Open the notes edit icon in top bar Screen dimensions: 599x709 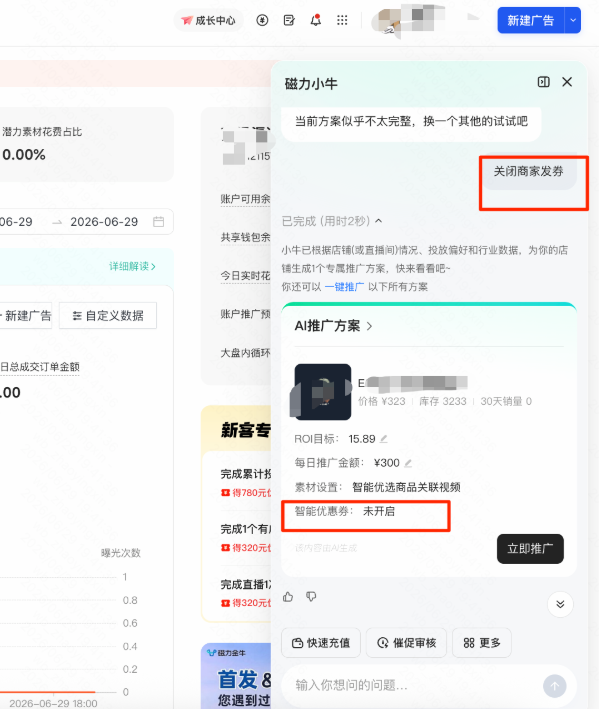click(x=289, y=20)
